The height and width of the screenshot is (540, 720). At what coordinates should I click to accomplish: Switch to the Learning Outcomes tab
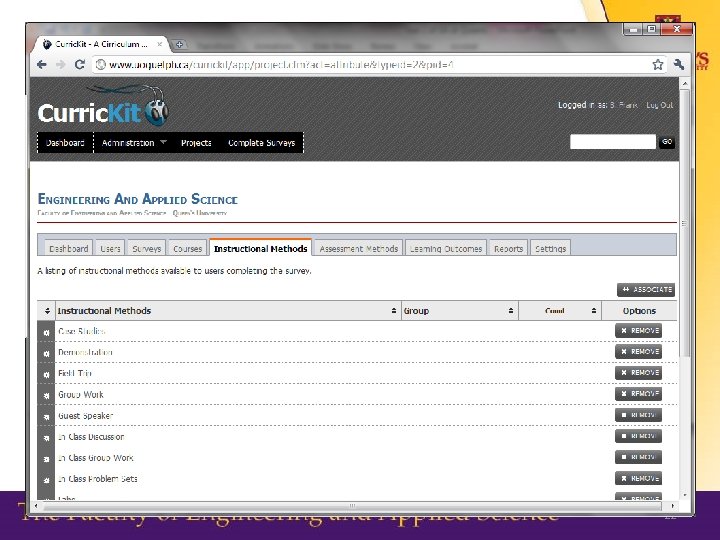click(x=446, y=248)
